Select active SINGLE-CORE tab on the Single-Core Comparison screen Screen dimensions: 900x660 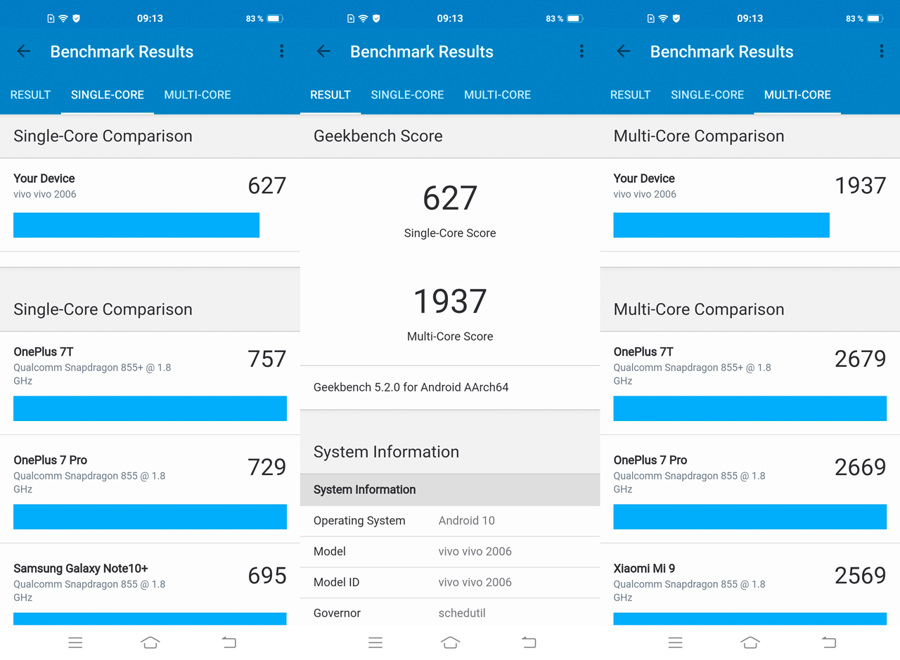107,95
